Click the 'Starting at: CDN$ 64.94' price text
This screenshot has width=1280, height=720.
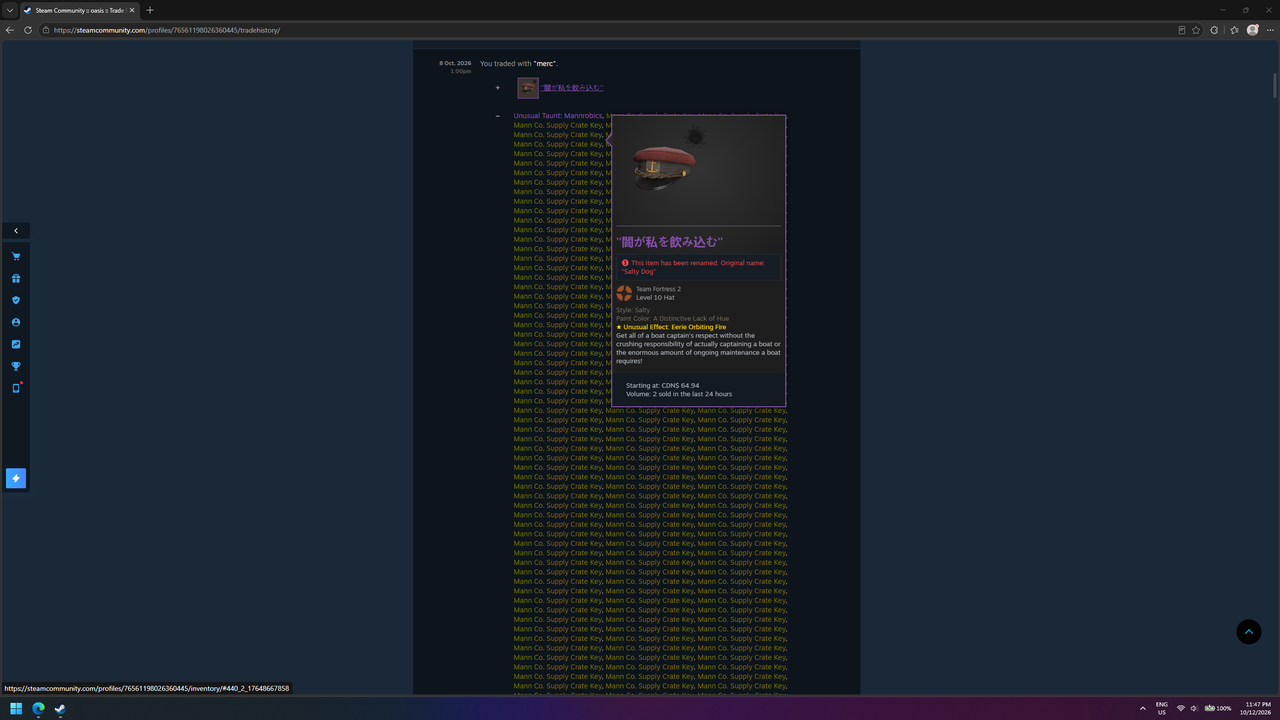(662, 386)
